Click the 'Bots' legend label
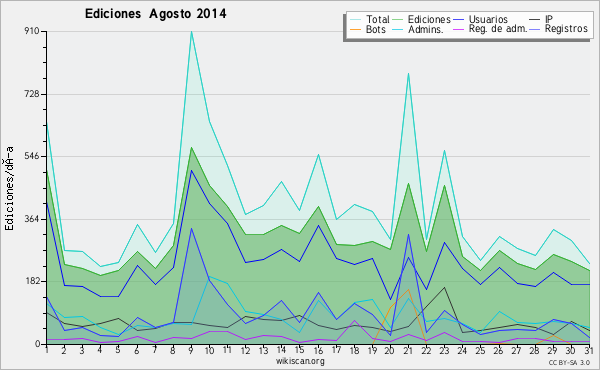The image size is (600, 370). pyautogui.click(x=376, y=29)
